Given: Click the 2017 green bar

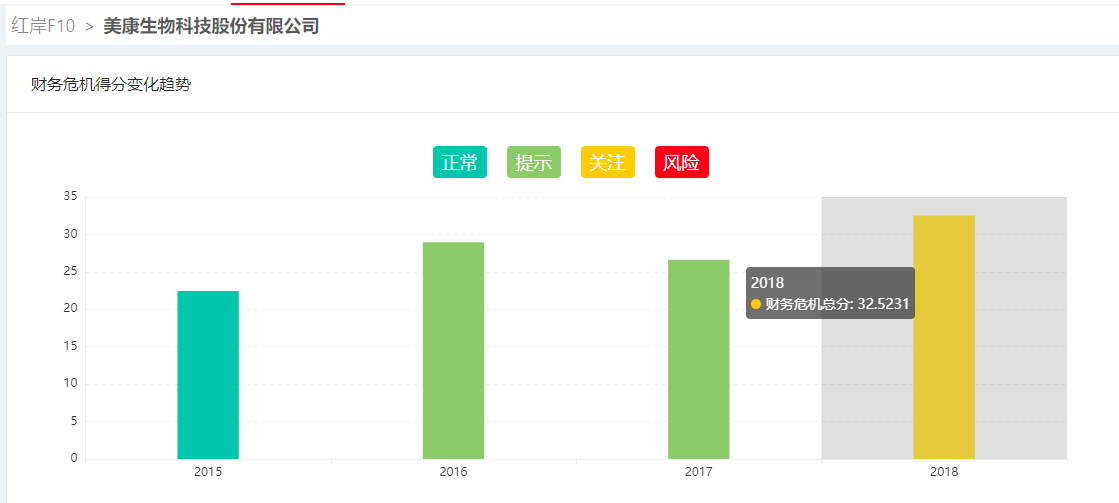Looking at the screenshot, I should coord(699,359).
